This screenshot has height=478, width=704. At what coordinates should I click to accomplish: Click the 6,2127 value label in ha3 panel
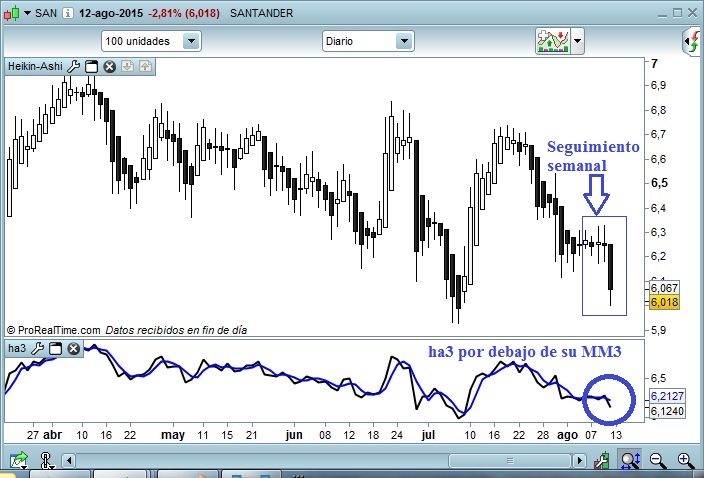(x=667, y=396)
